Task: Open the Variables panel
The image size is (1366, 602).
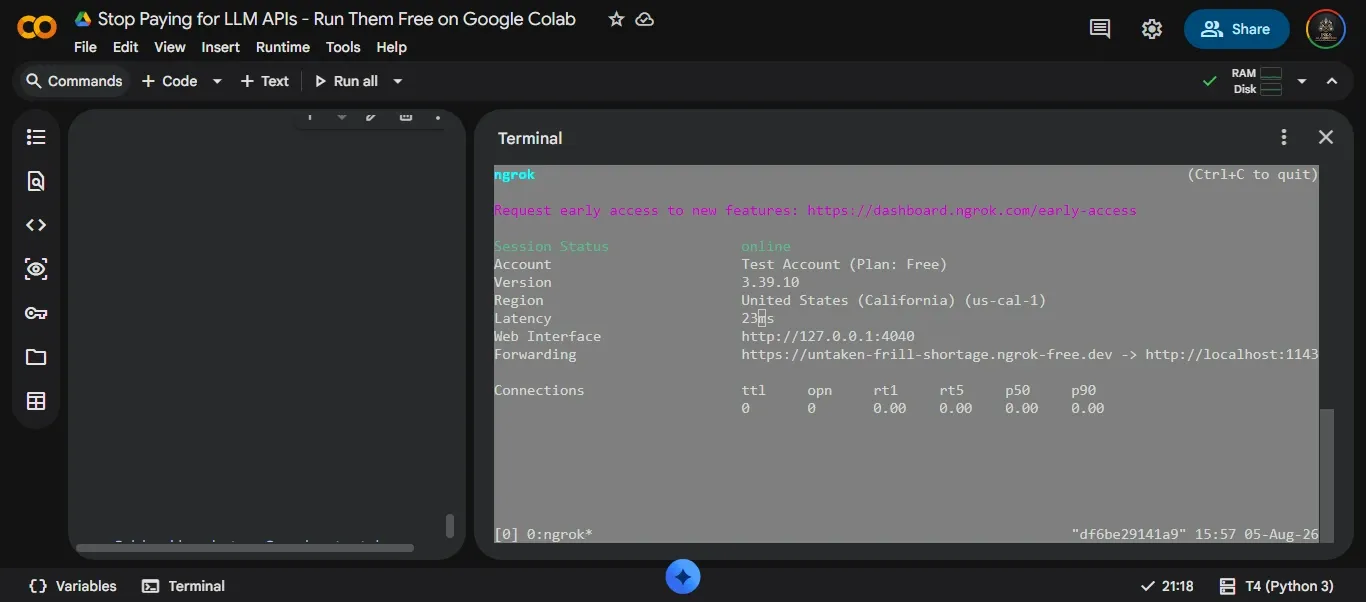Action: (x=73, y=586)
